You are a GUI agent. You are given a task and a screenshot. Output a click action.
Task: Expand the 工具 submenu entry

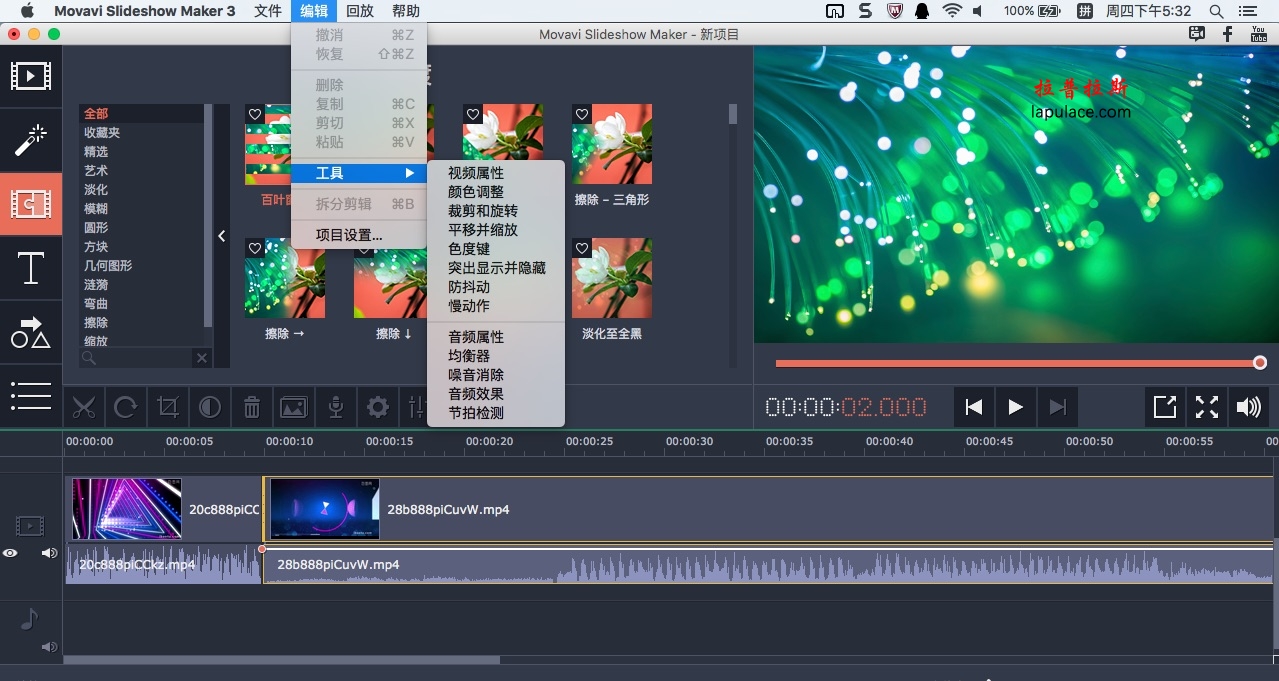click(359, 173)
